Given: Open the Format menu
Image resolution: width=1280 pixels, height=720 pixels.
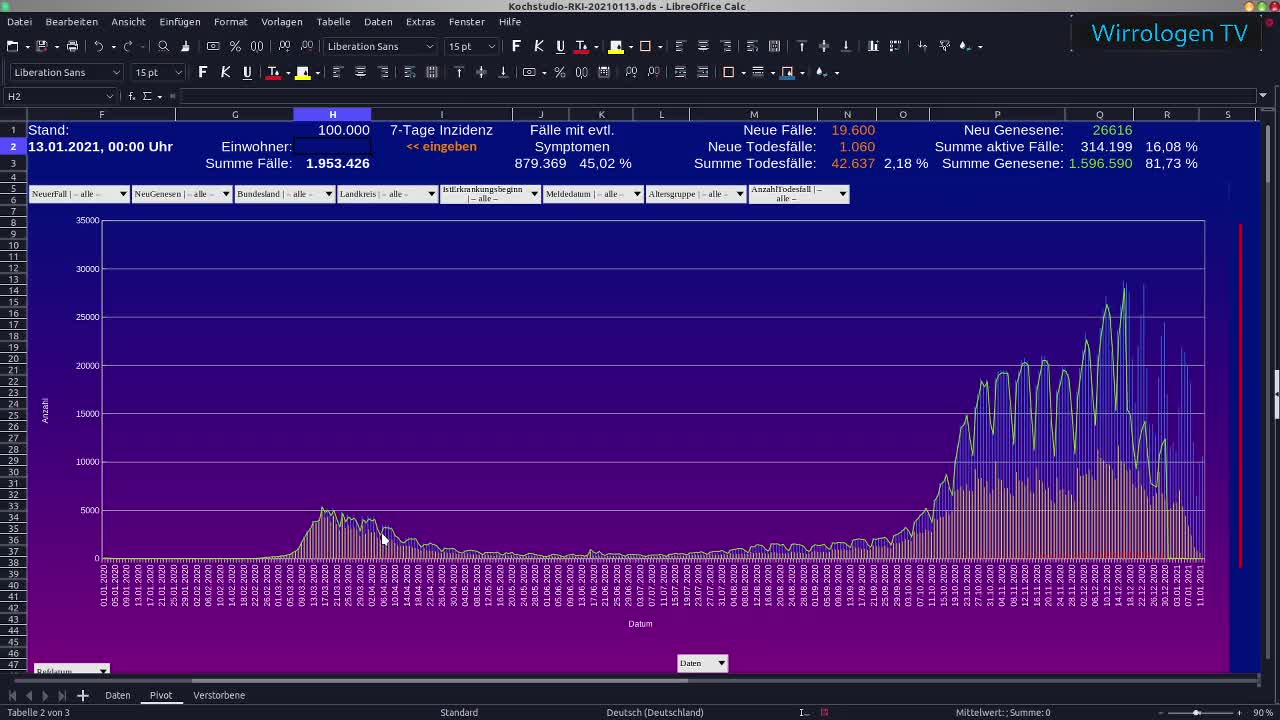Looking at the screenshot, I should pos(230,21).
